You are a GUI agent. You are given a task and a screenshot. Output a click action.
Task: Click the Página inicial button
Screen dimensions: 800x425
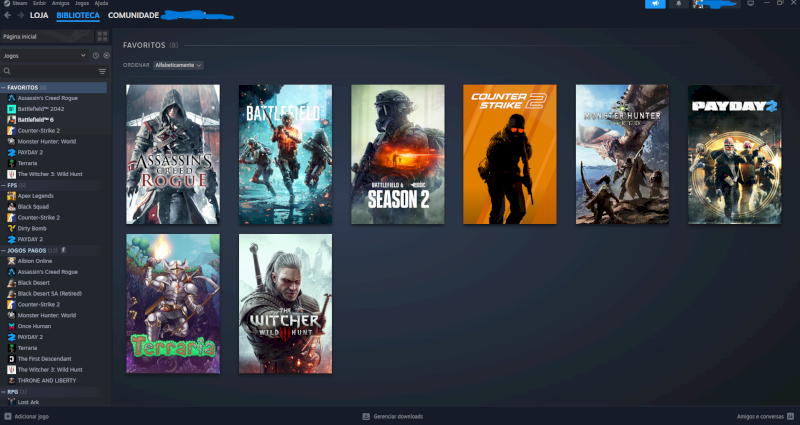pos(47,36)
